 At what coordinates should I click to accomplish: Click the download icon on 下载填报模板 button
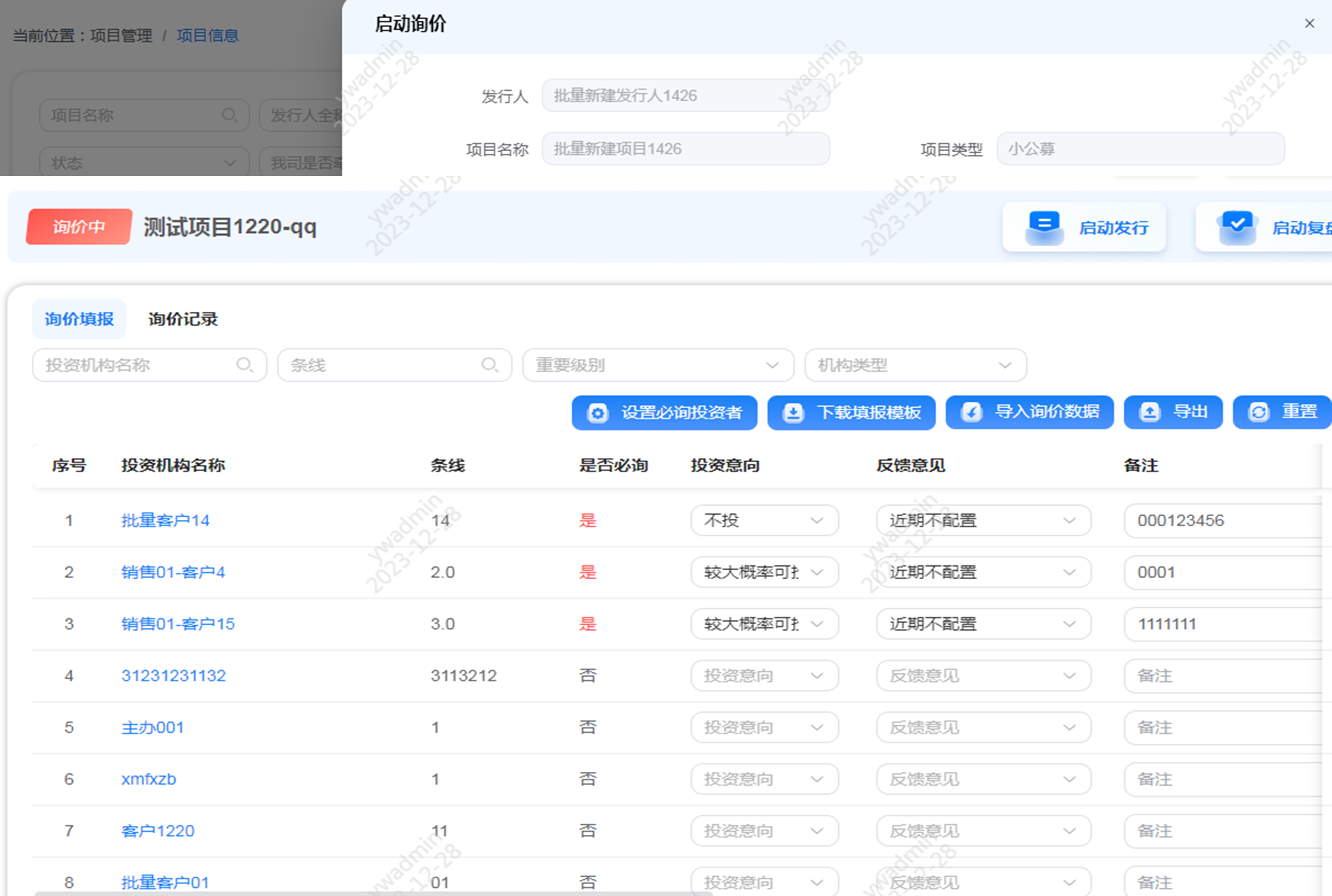coord(794,412)
